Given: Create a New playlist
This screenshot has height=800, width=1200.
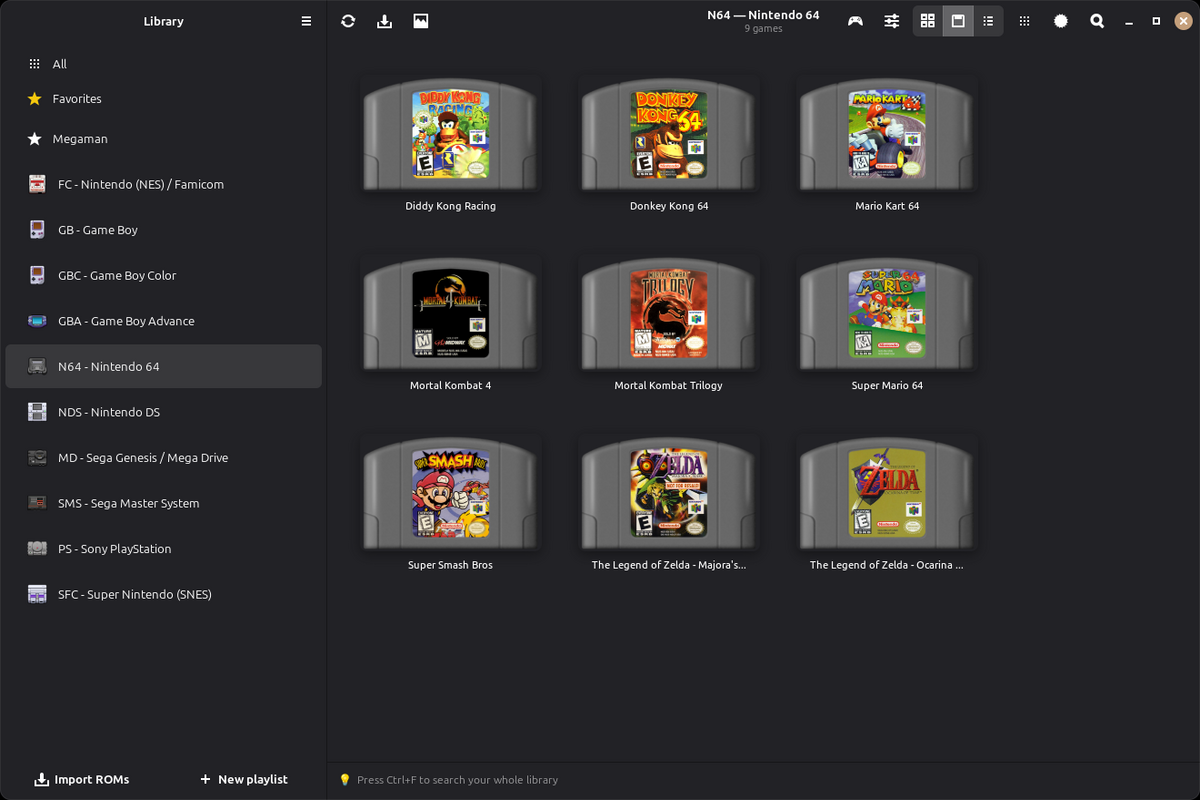Looking at the screenshot, I should coord(244,779).
